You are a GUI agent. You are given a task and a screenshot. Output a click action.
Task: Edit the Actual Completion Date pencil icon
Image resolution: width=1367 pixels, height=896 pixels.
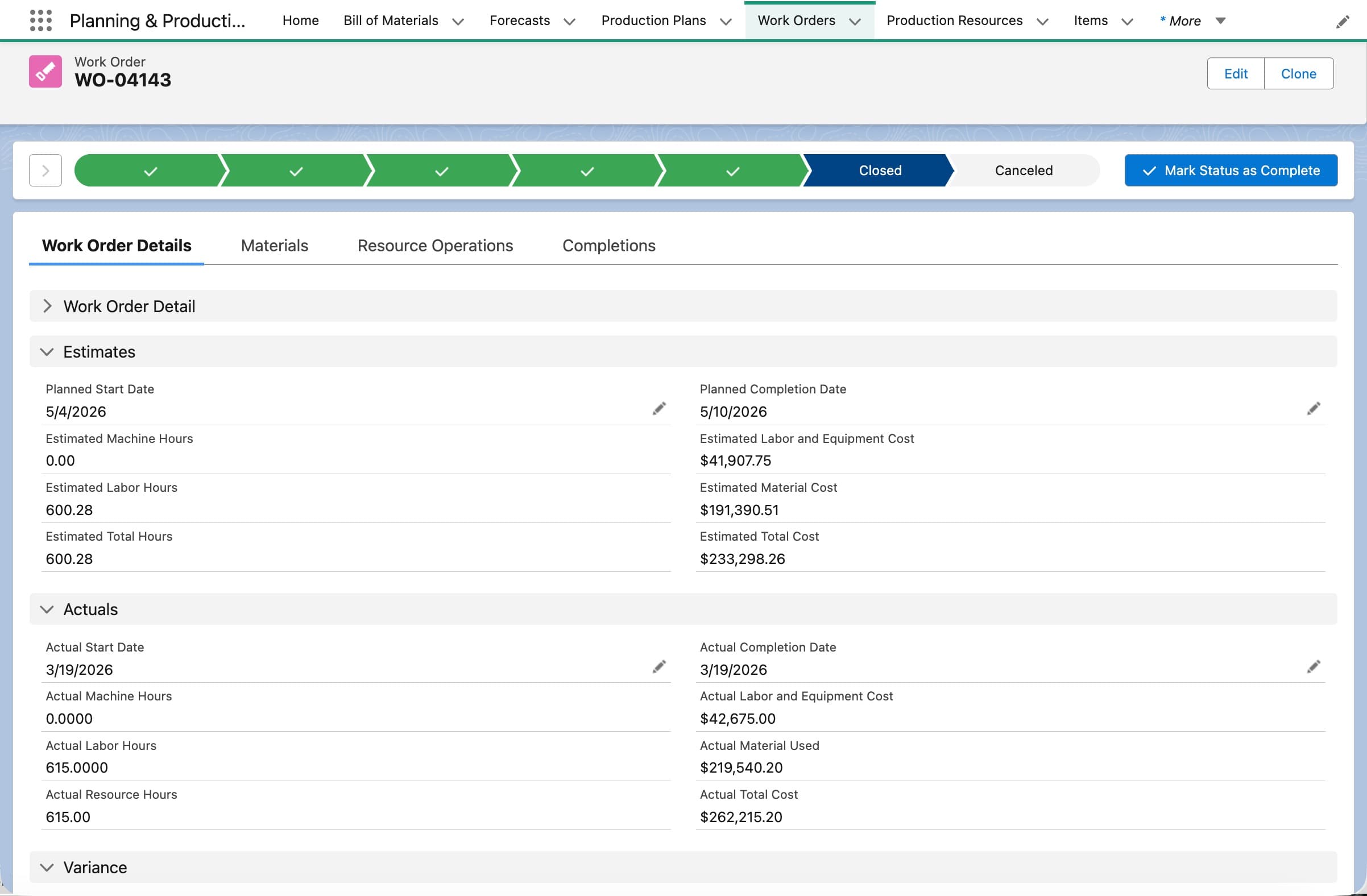pyautogui.click(x=1313, y=667)
